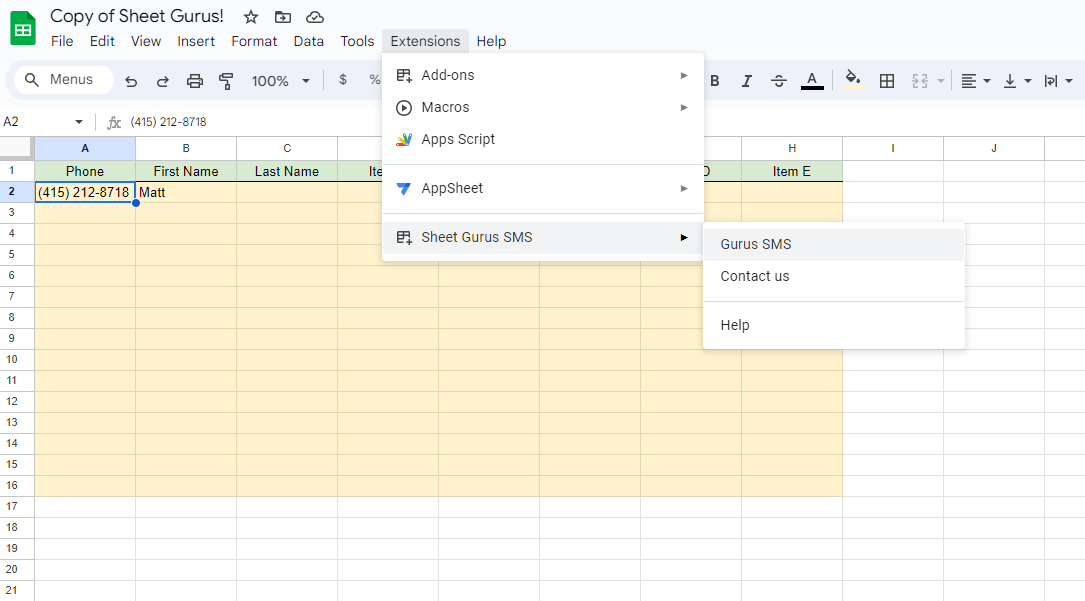Click the merge cells icon
This screenshot has height=601, width=1085.
click(x=920, y=81)
